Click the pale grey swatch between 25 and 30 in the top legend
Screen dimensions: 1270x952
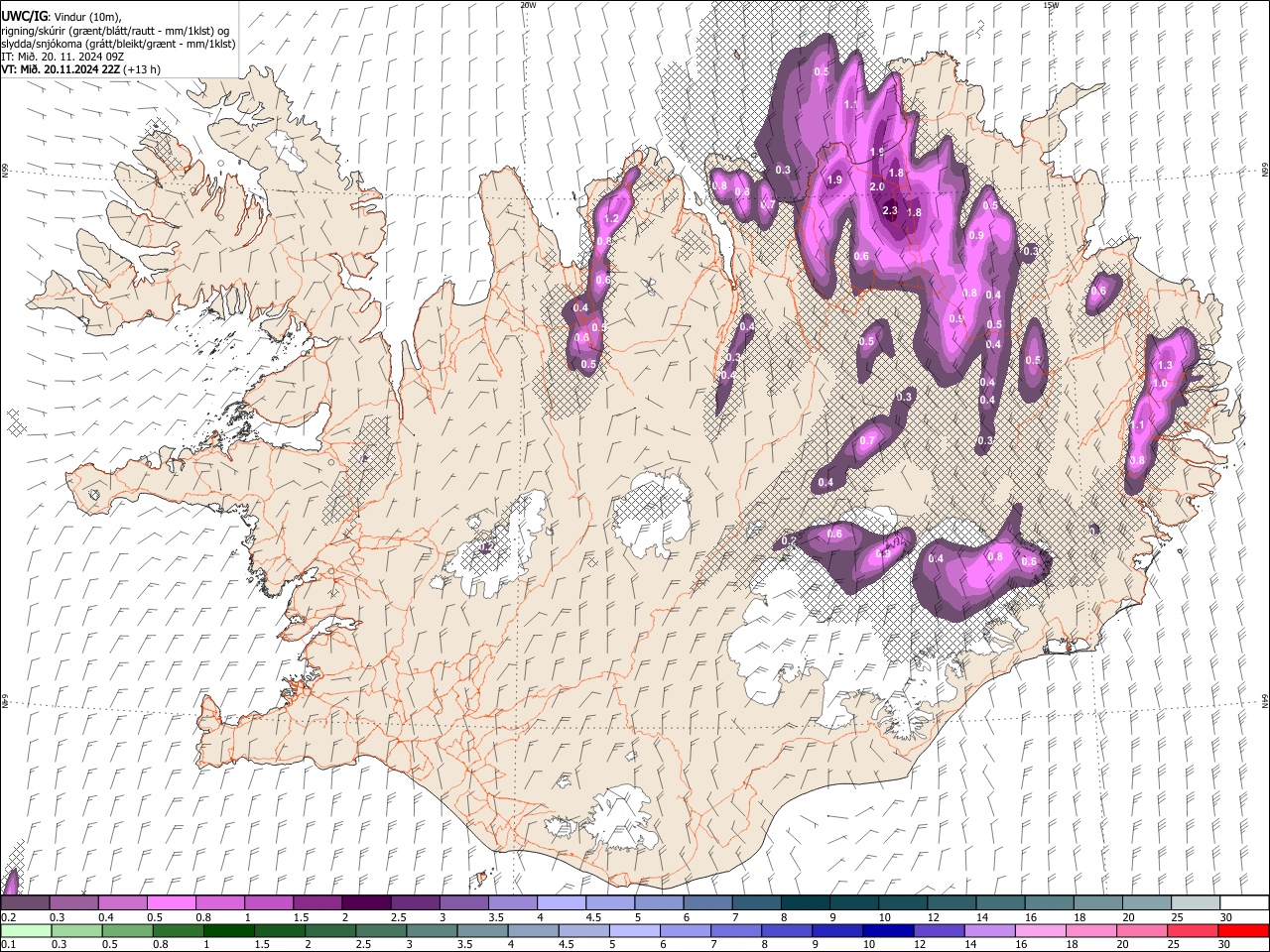pos(1196,902)
